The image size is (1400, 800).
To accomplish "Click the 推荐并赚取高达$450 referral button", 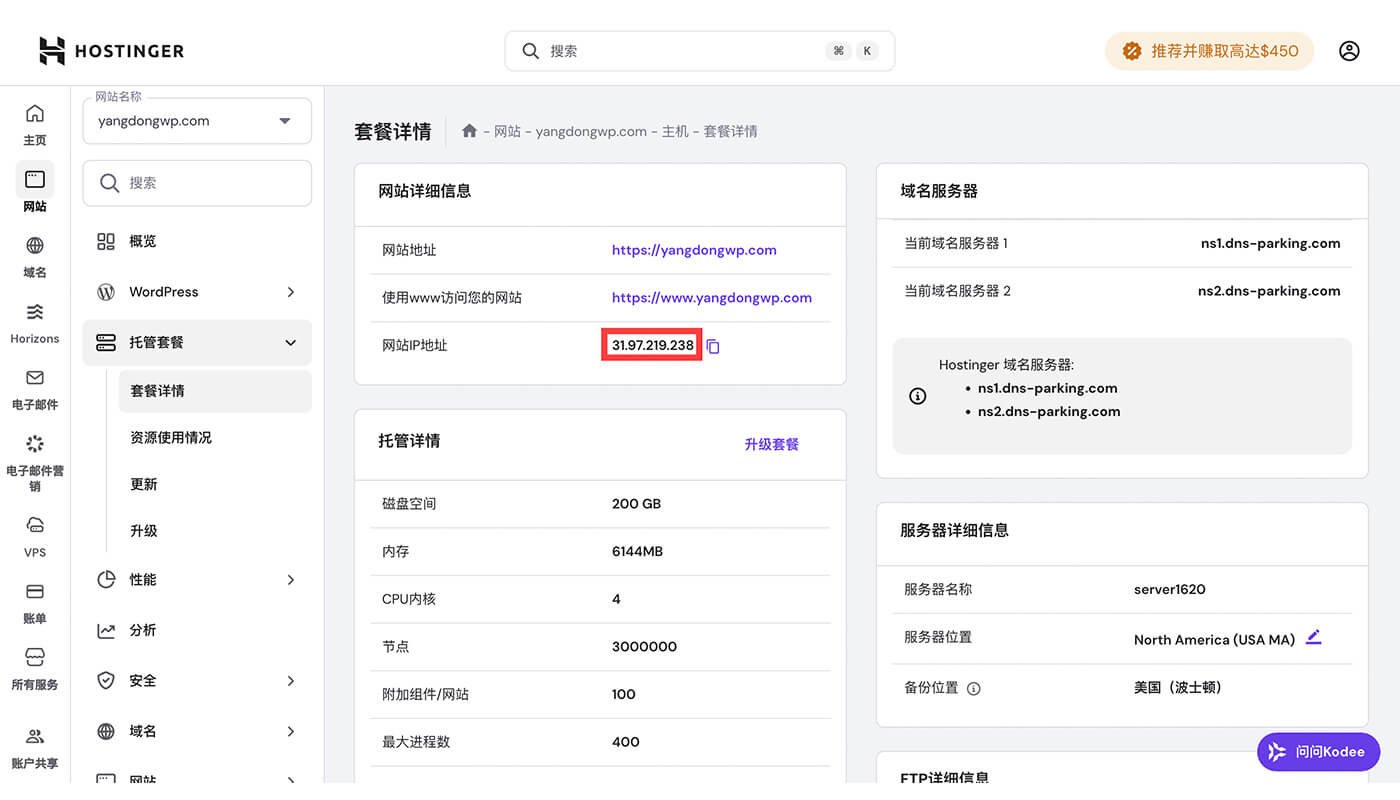I will pos(1209,50).
